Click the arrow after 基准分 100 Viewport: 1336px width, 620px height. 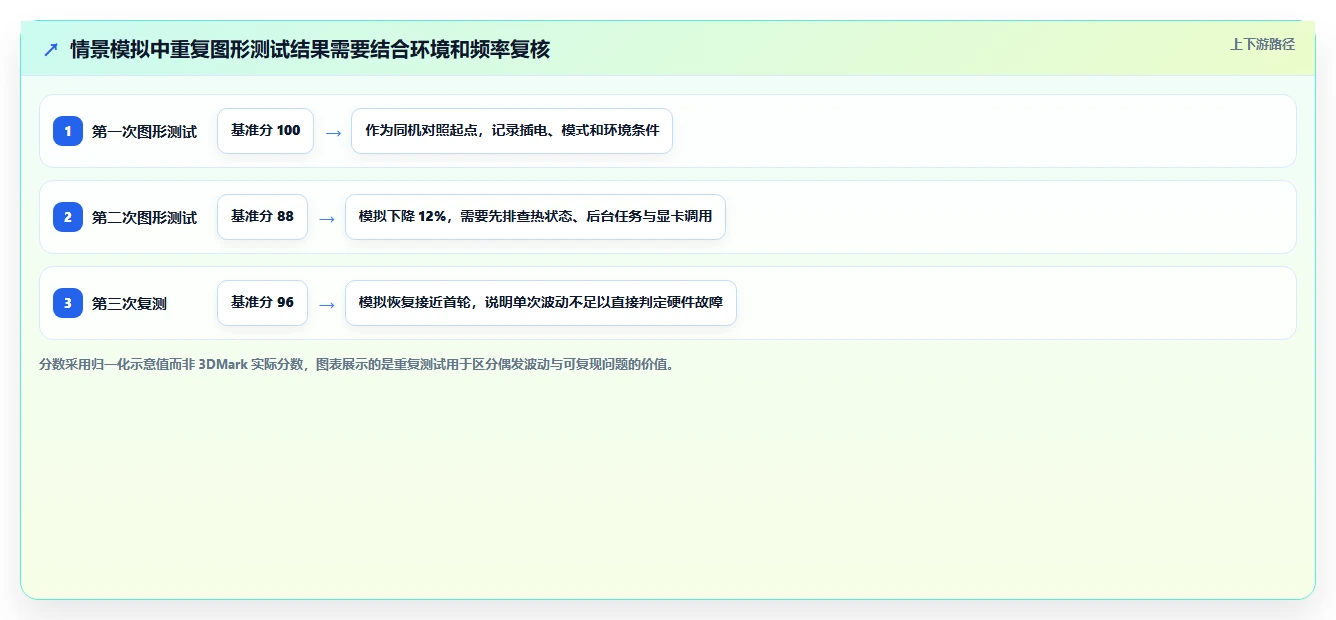333,132
